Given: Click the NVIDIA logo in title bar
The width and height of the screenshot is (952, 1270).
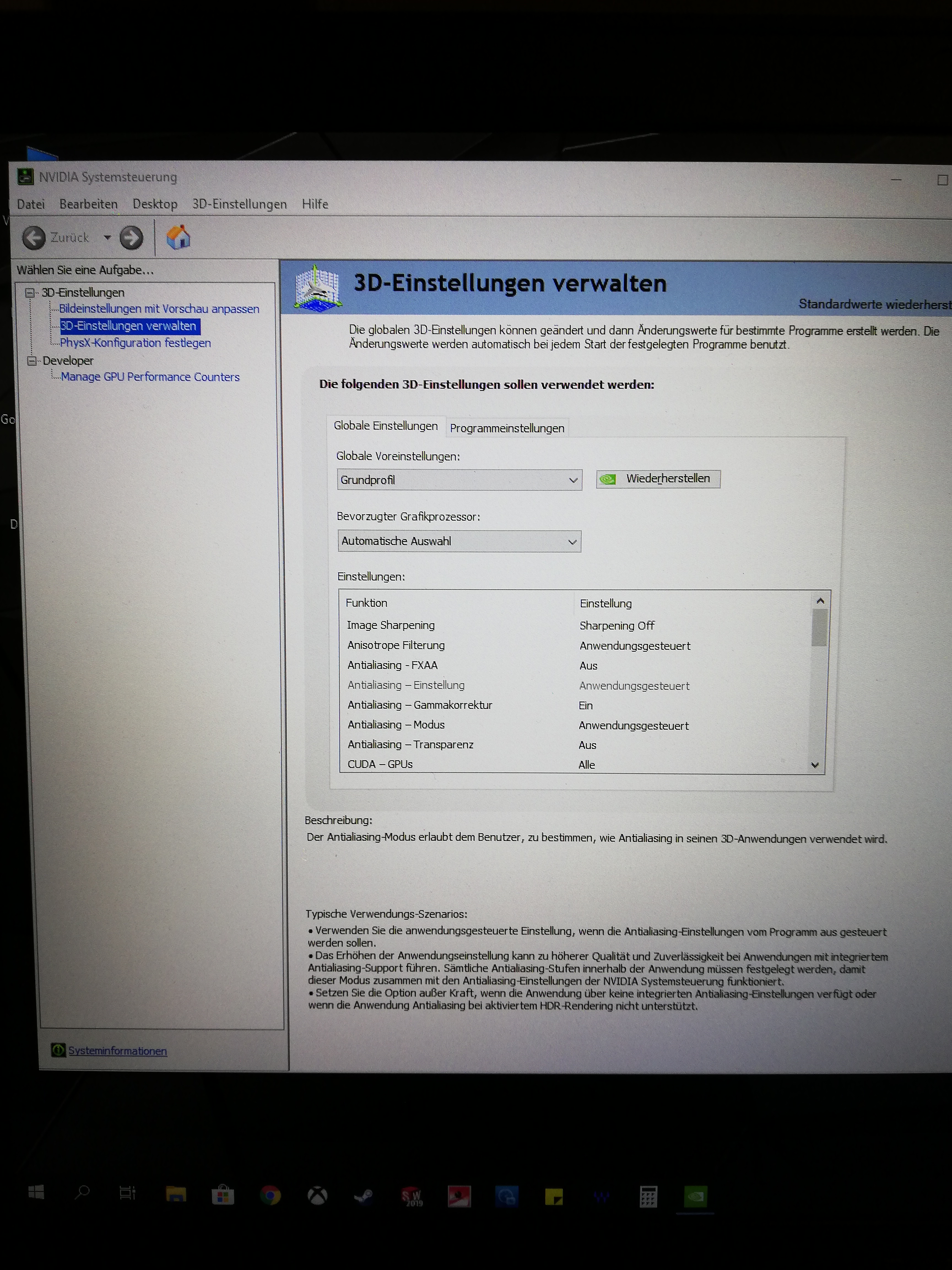Looking at the screenshot, I should 25,176.
